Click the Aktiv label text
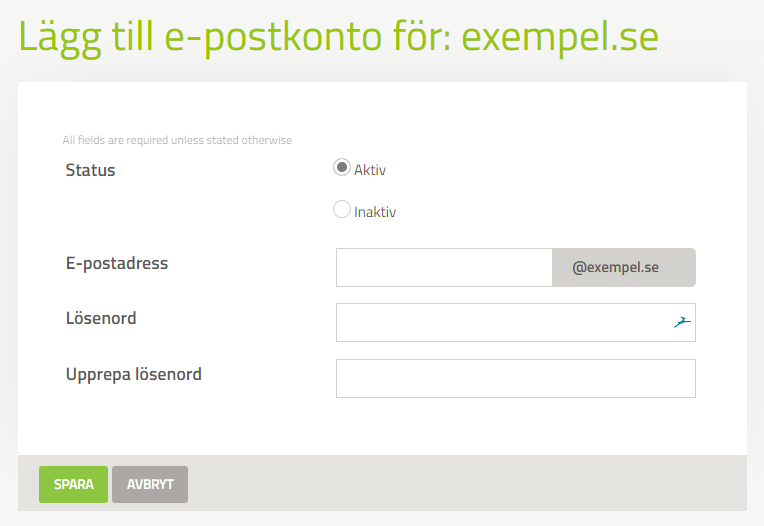Screen dimensions: 764x526 (x=370, y=170)
